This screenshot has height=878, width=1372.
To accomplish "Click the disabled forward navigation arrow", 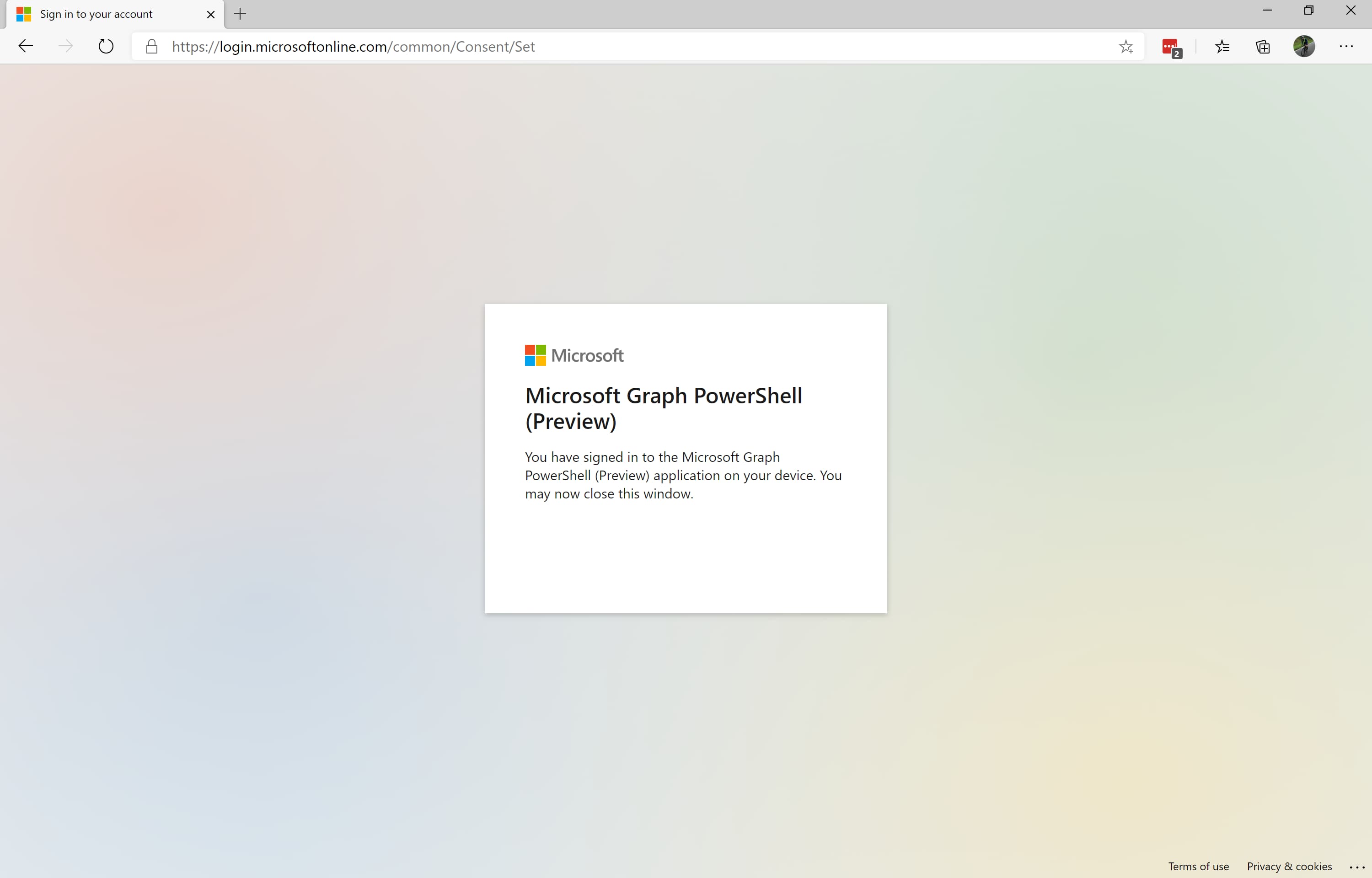I will coord(66,46).
